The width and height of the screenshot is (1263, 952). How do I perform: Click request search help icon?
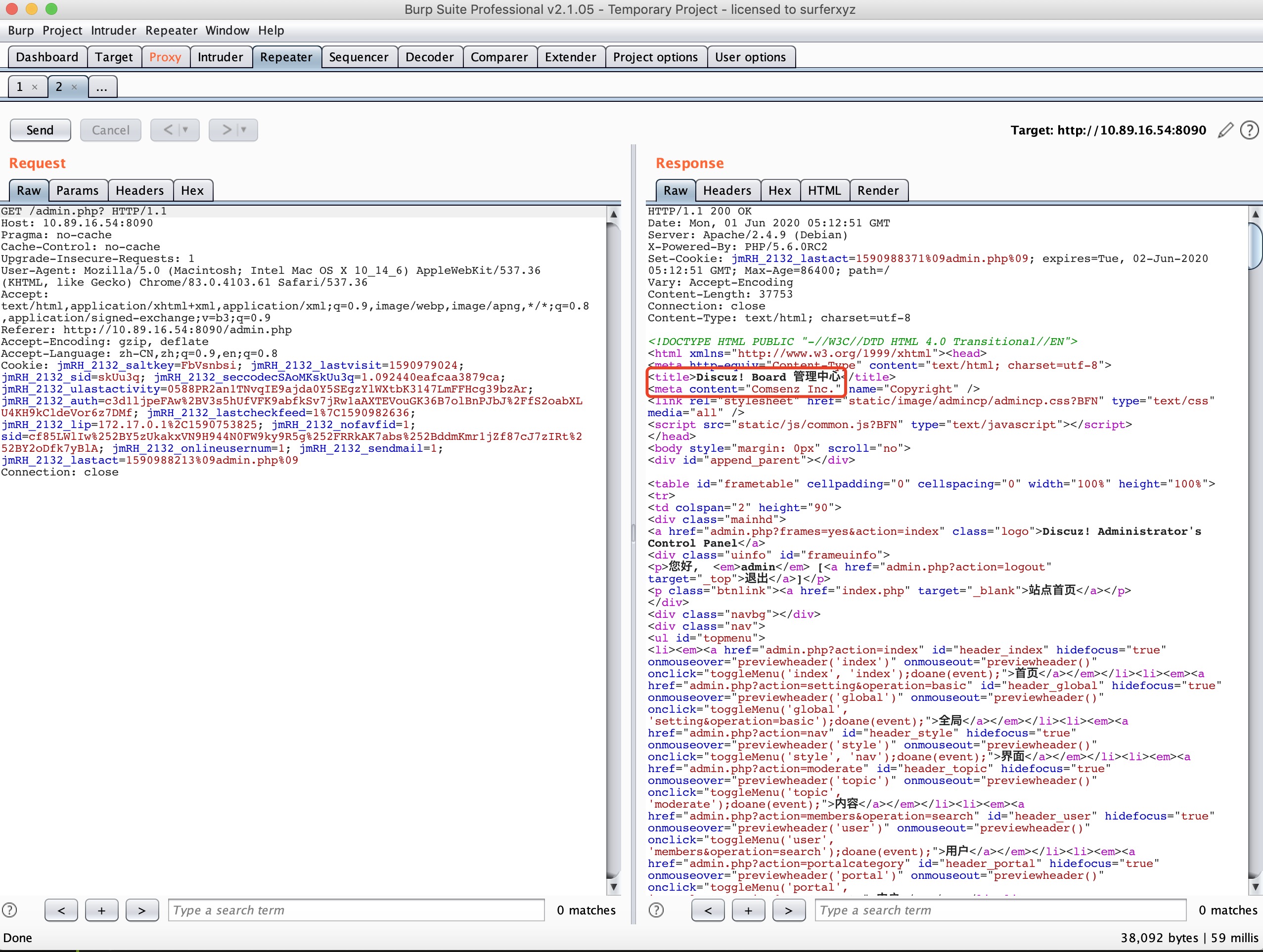10,910
